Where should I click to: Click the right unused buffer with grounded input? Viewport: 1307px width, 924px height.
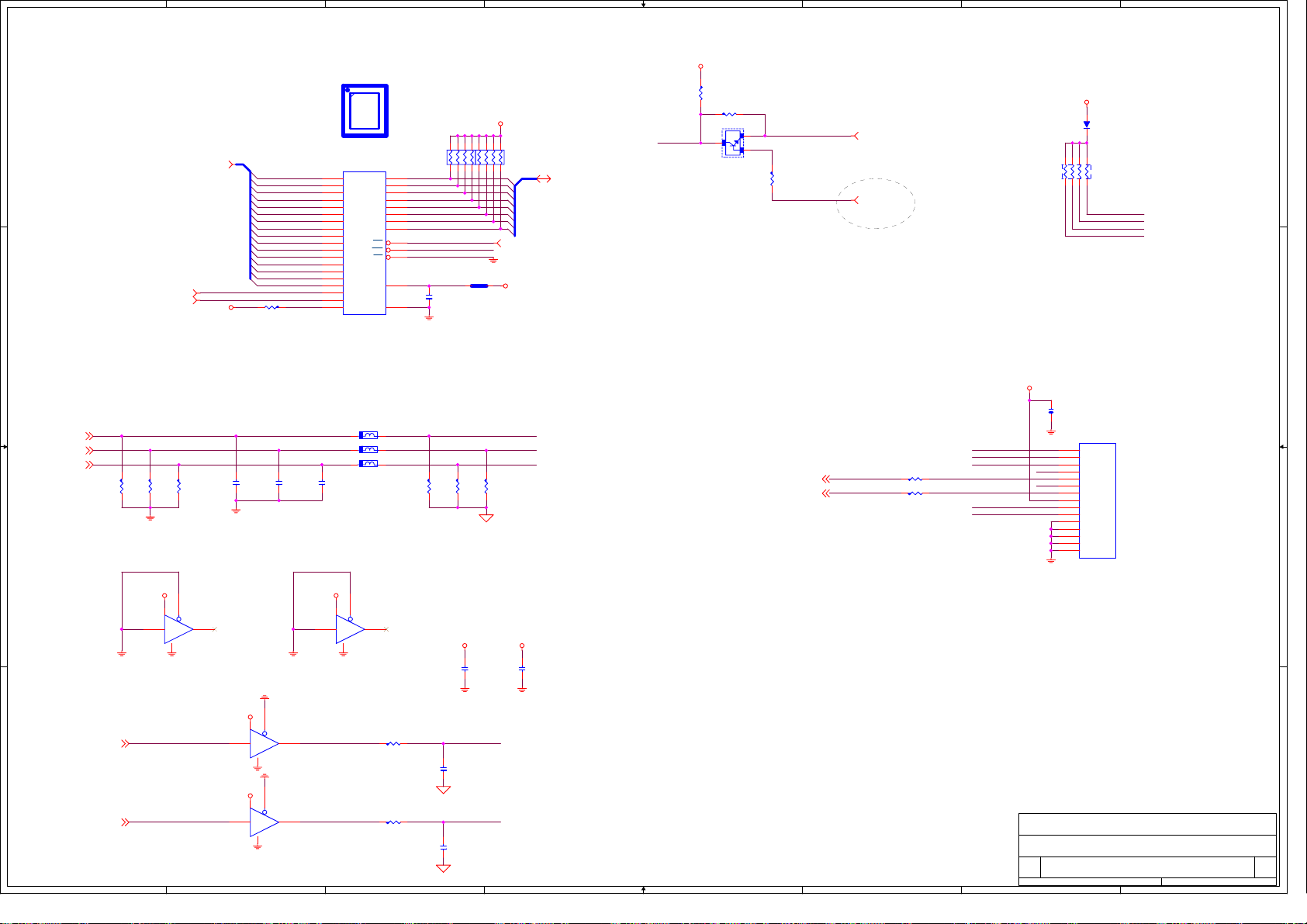[x=350, y=629]
